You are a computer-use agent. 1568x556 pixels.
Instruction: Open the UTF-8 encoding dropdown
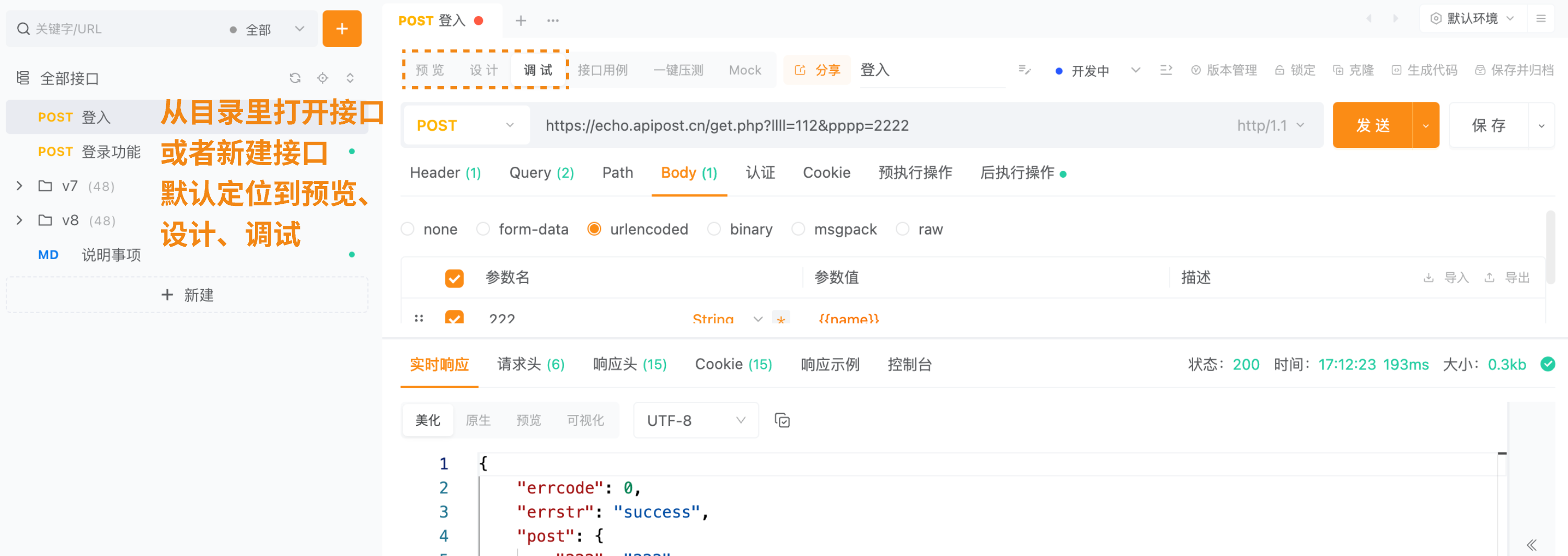(x=696, y=420)
